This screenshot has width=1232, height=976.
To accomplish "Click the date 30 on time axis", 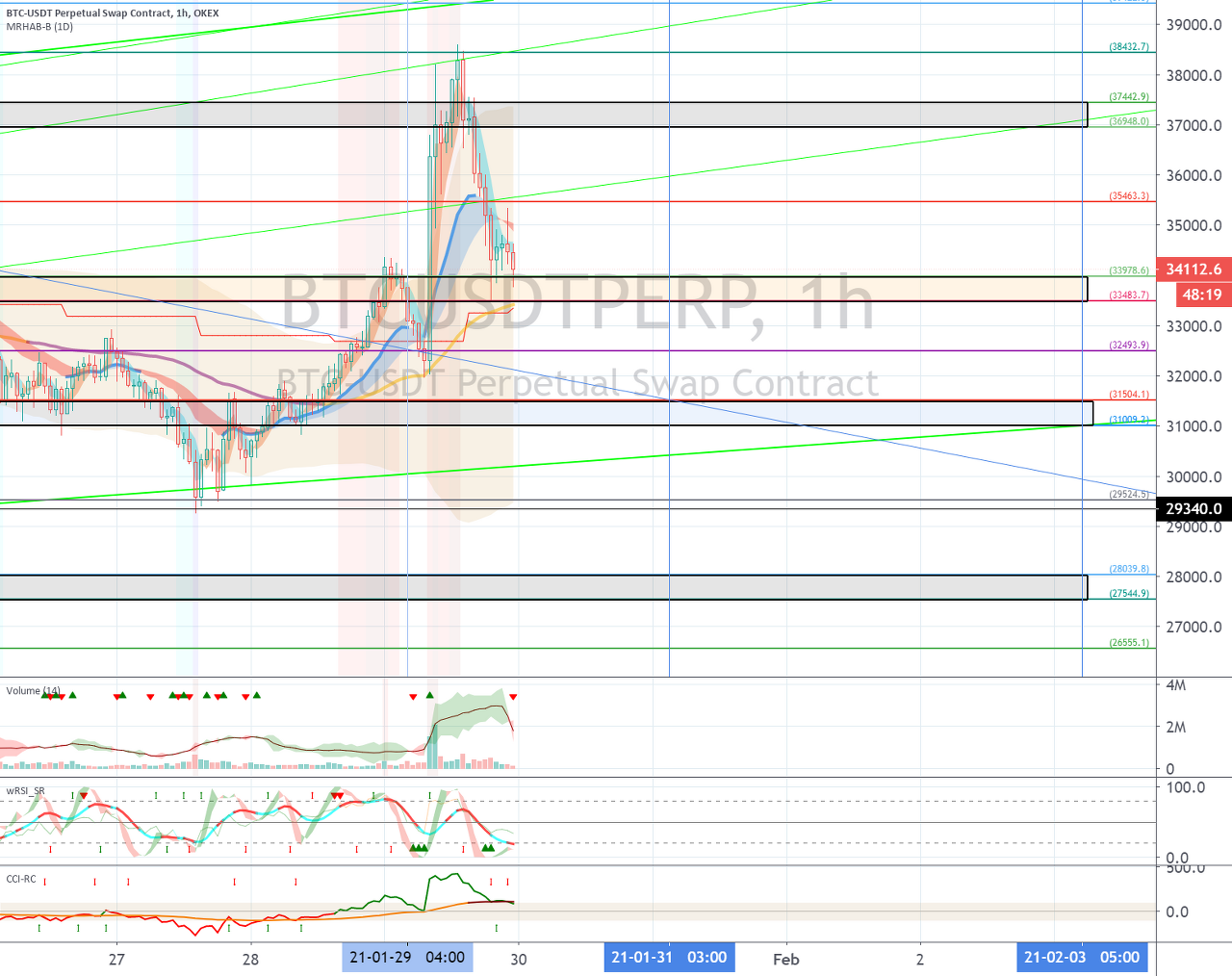I will click(519, 960).
